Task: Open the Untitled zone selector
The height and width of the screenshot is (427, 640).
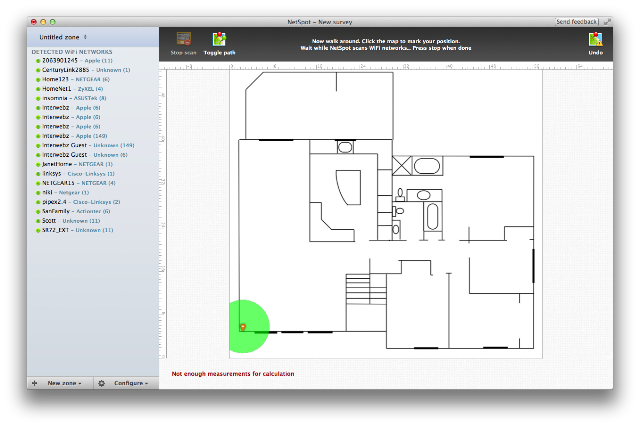Action: (63, 37)
